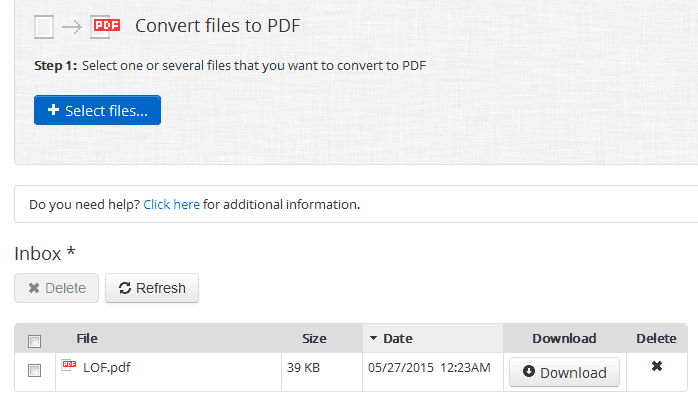The image size is (698, 402).
Task: Click the Select files... button
Action: (97, 110)
